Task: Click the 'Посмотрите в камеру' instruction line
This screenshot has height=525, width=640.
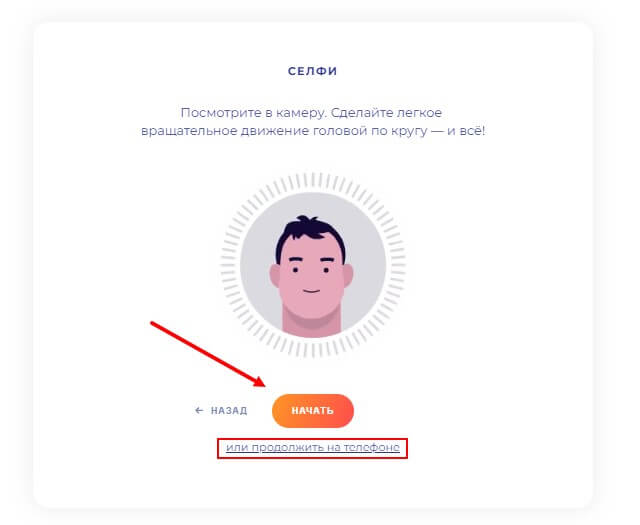Action: 311,113
